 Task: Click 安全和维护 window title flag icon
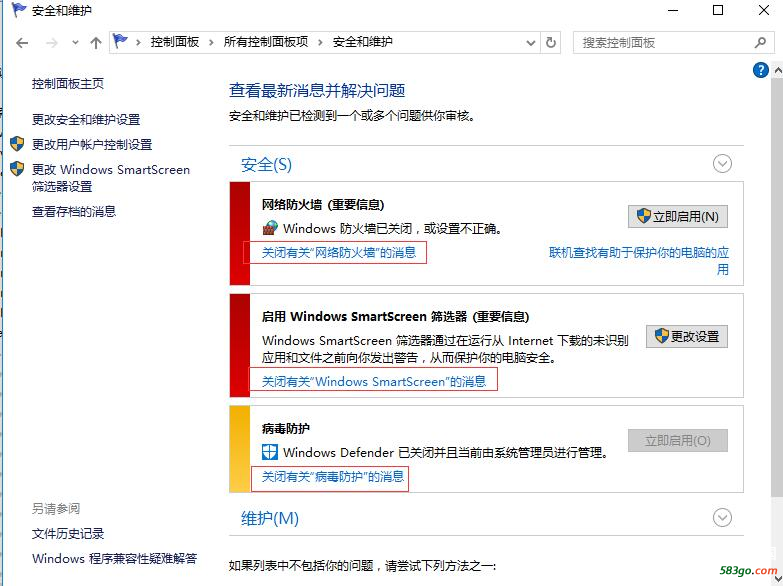(18, 9)
